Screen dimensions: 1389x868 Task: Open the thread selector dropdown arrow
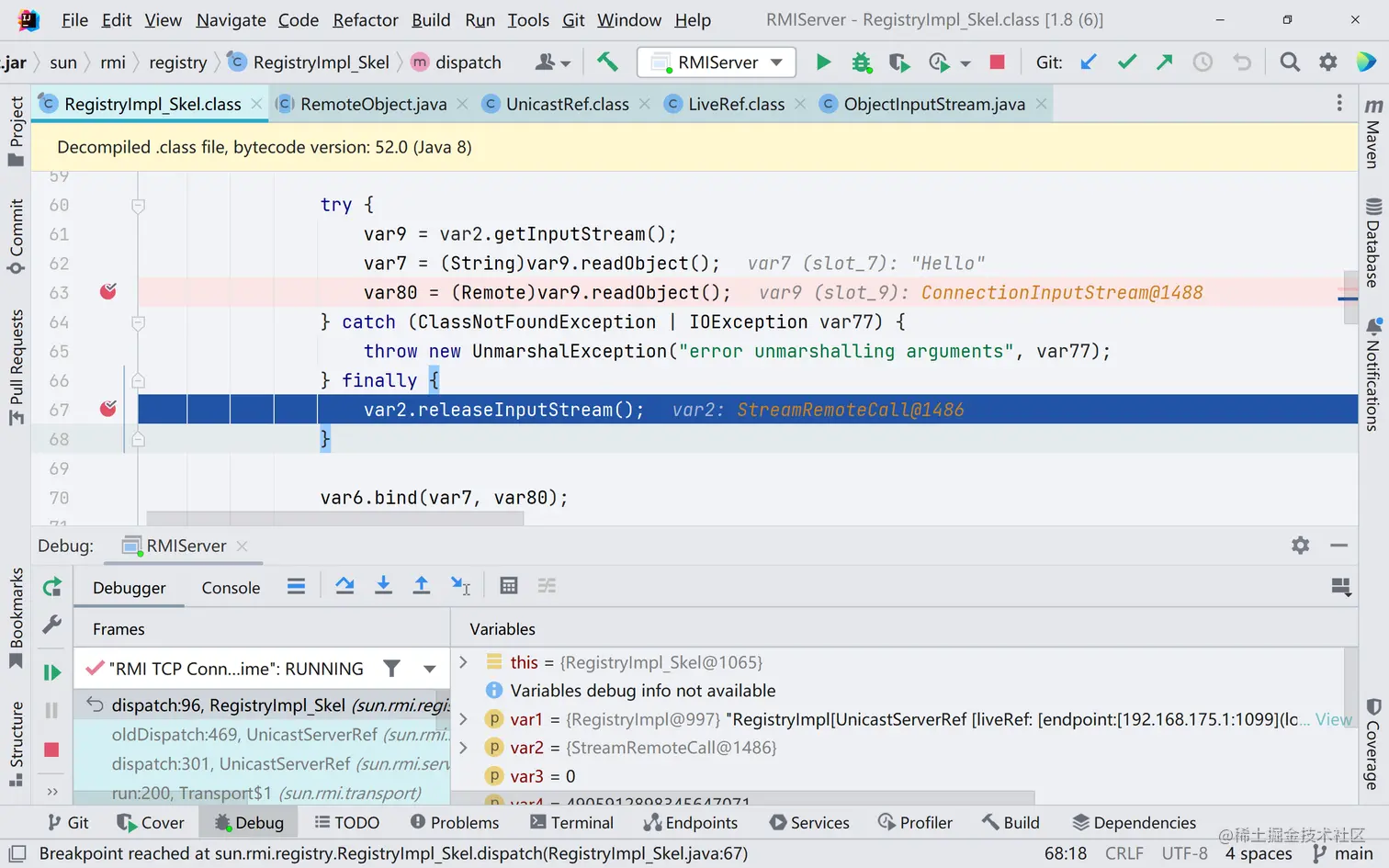(x=430, y=669)
